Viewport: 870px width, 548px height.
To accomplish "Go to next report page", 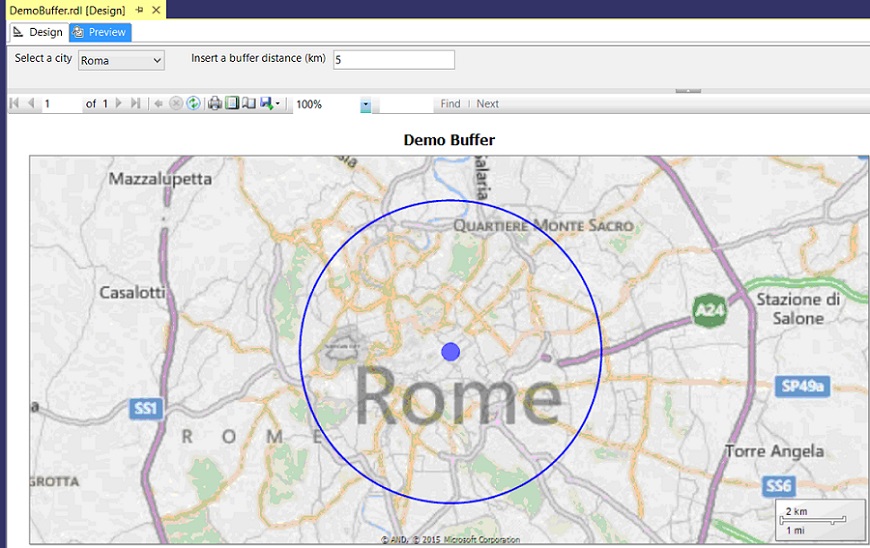I will coord(118,103).
